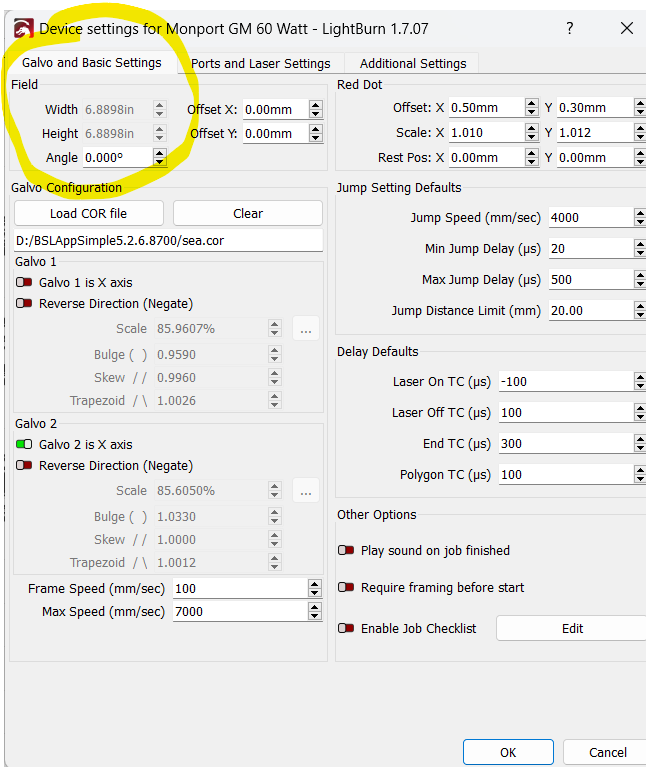Screen dimensions: 646x767
Task: Click the Field Angle stepper arrows
Action: click(x=159, y=158)
